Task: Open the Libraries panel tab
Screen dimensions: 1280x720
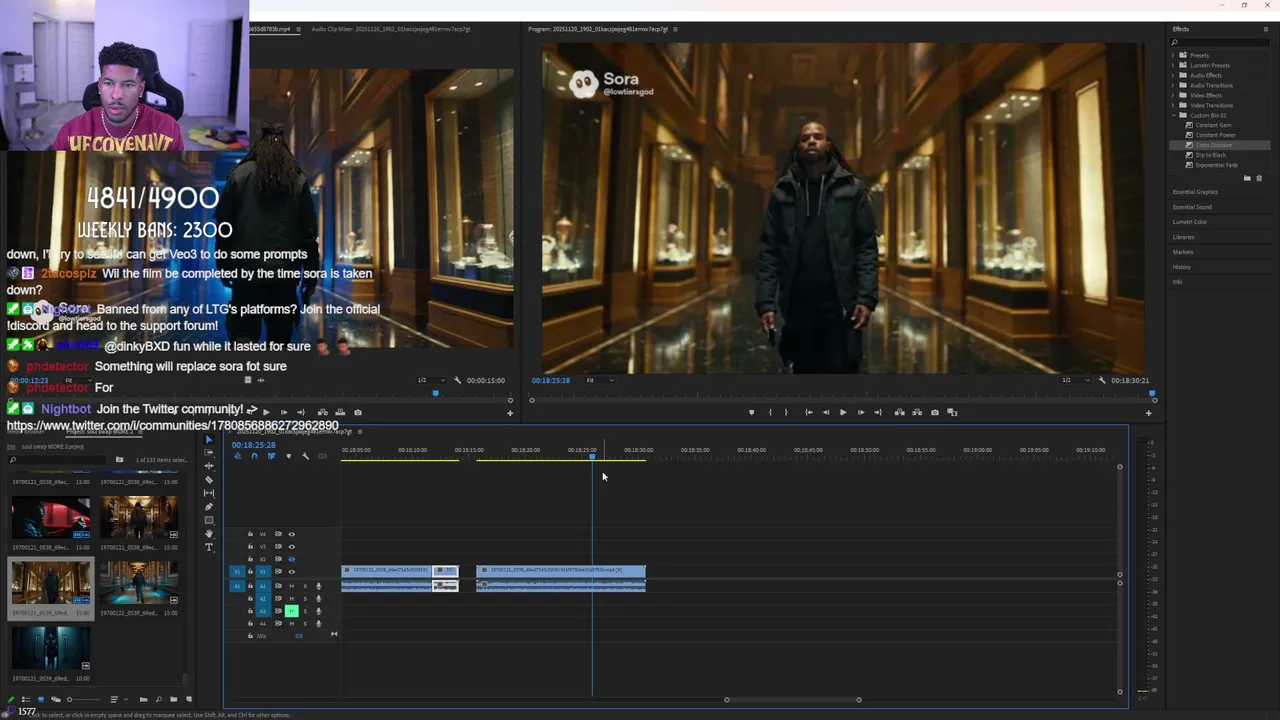Action: (x=1183, y=237)
